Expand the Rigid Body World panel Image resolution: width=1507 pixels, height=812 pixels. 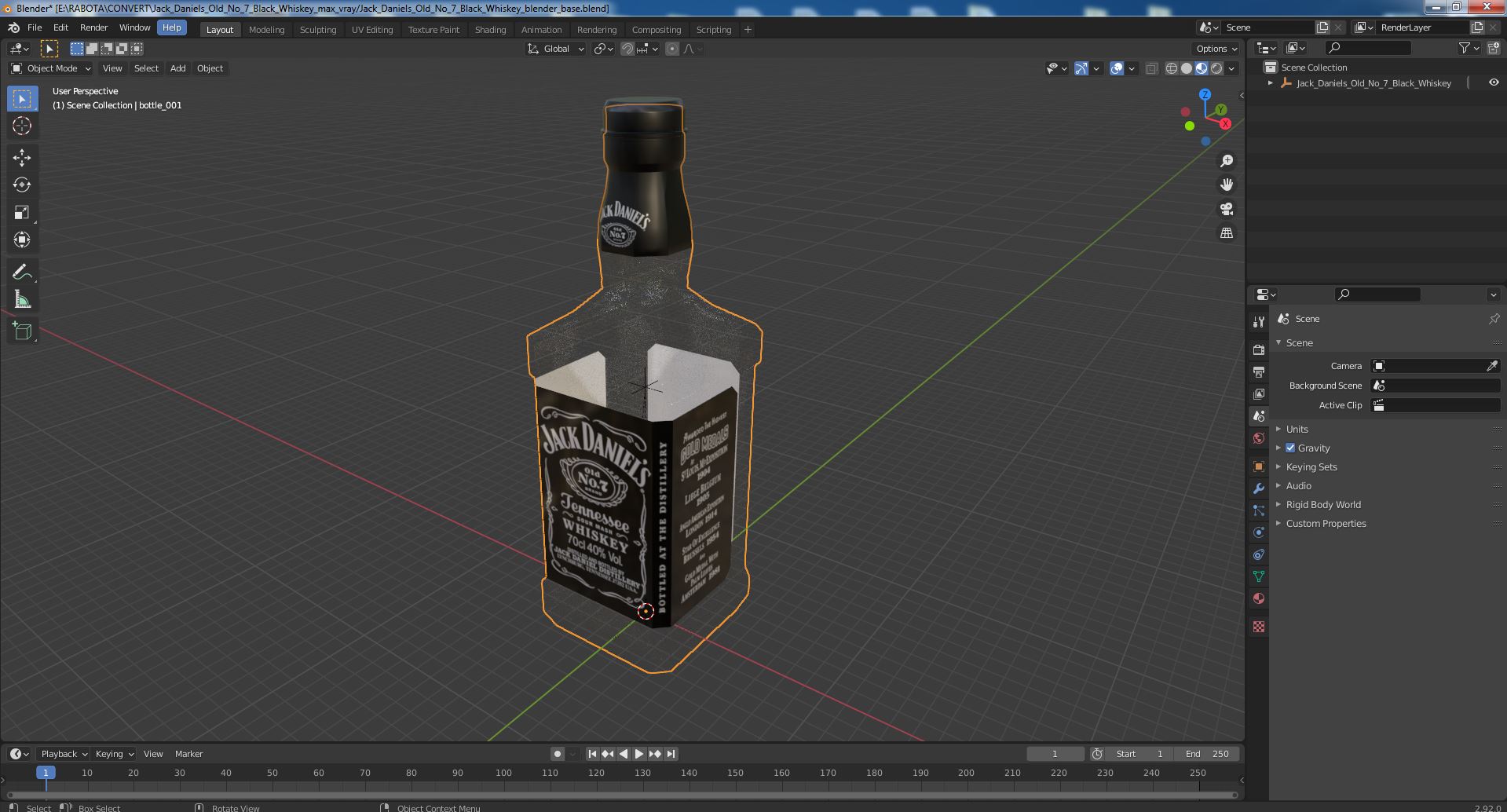coord(1322,504)
